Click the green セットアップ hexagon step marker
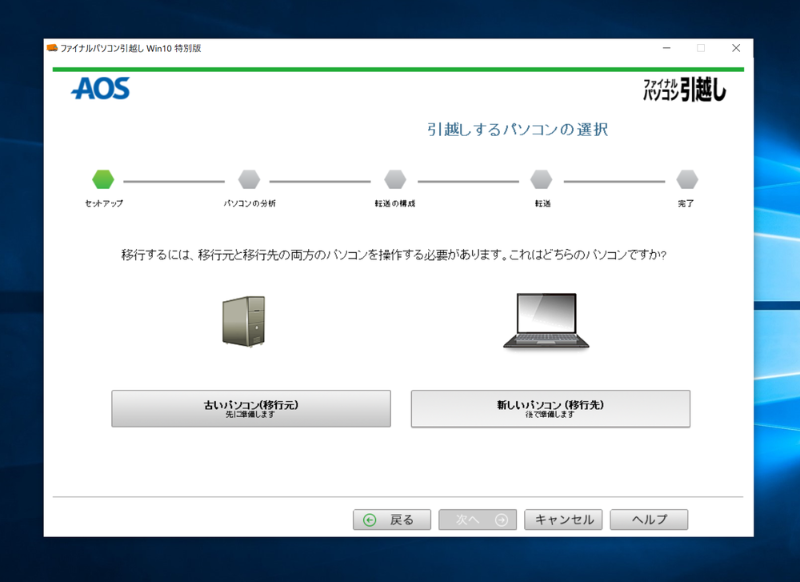Viewport: 800px width, 582px height. point(103,180)
